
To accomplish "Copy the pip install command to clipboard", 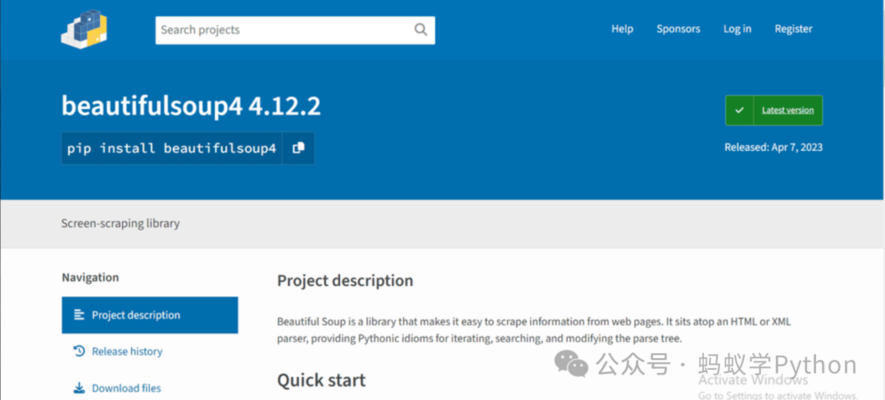I will [x=298, y=148].
